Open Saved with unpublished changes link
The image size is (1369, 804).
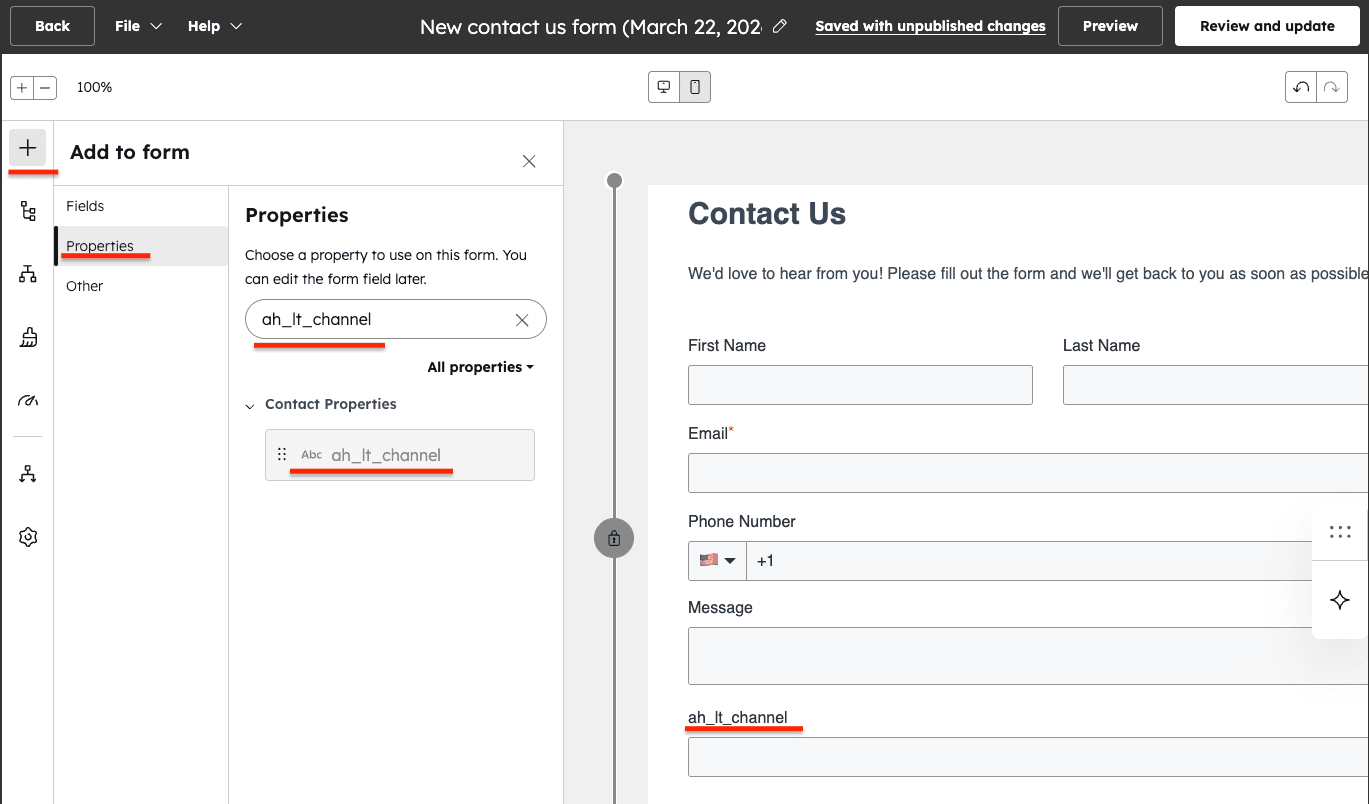(x=929, y=26)
